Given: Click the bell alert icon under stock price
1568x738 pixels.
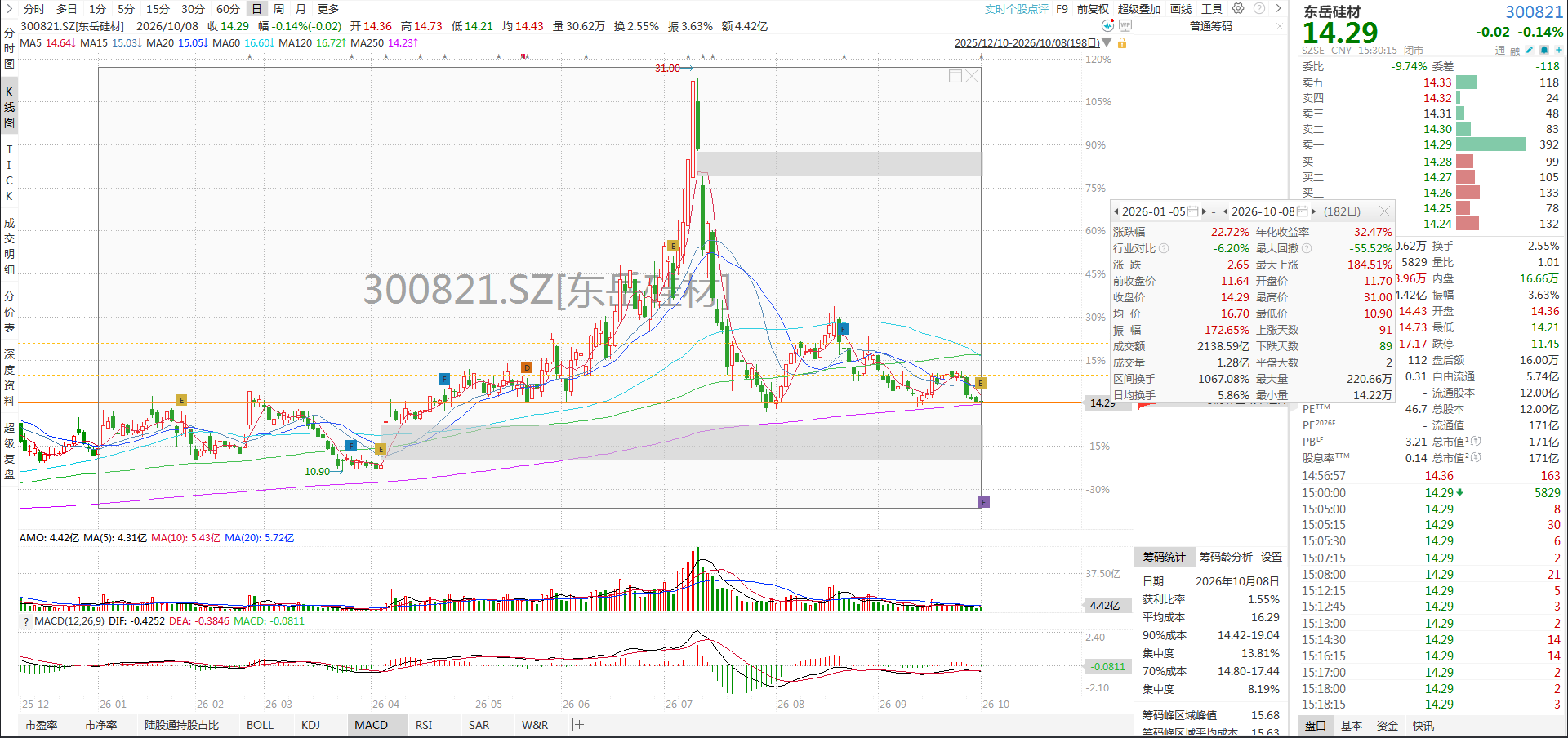Looking at the screenshot, I should coord(1543,50).
